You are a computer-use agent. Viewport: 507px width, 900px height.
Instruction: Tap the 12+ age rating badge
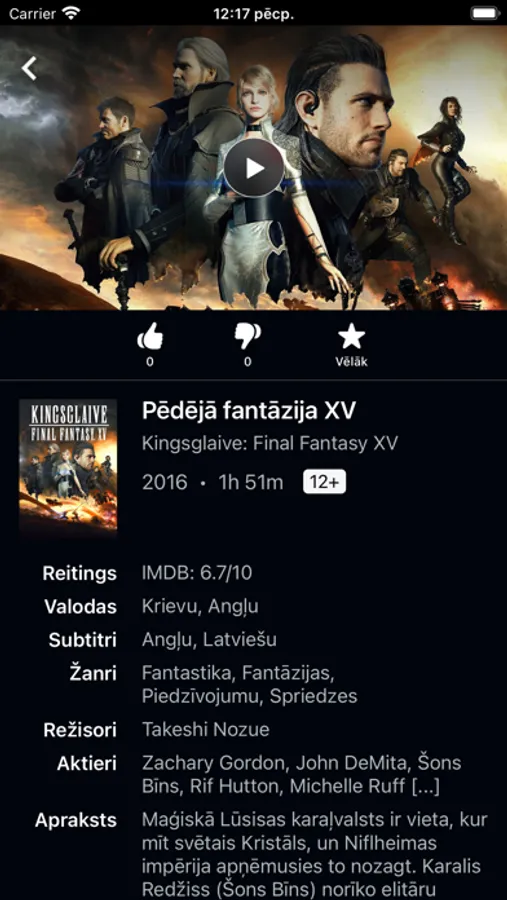tap(324, 483)
